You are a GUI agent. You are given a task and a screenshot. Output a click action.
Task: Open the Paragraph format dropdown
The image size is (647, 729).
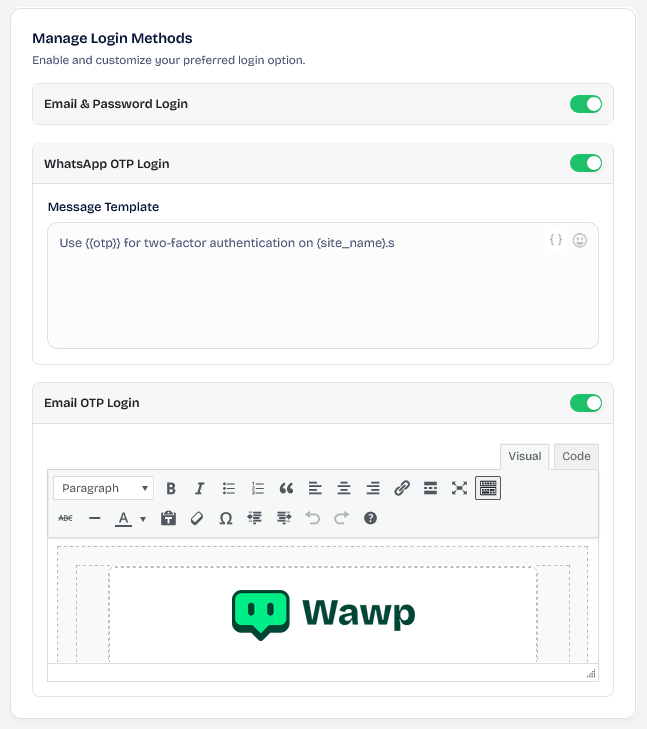point(103,488)
